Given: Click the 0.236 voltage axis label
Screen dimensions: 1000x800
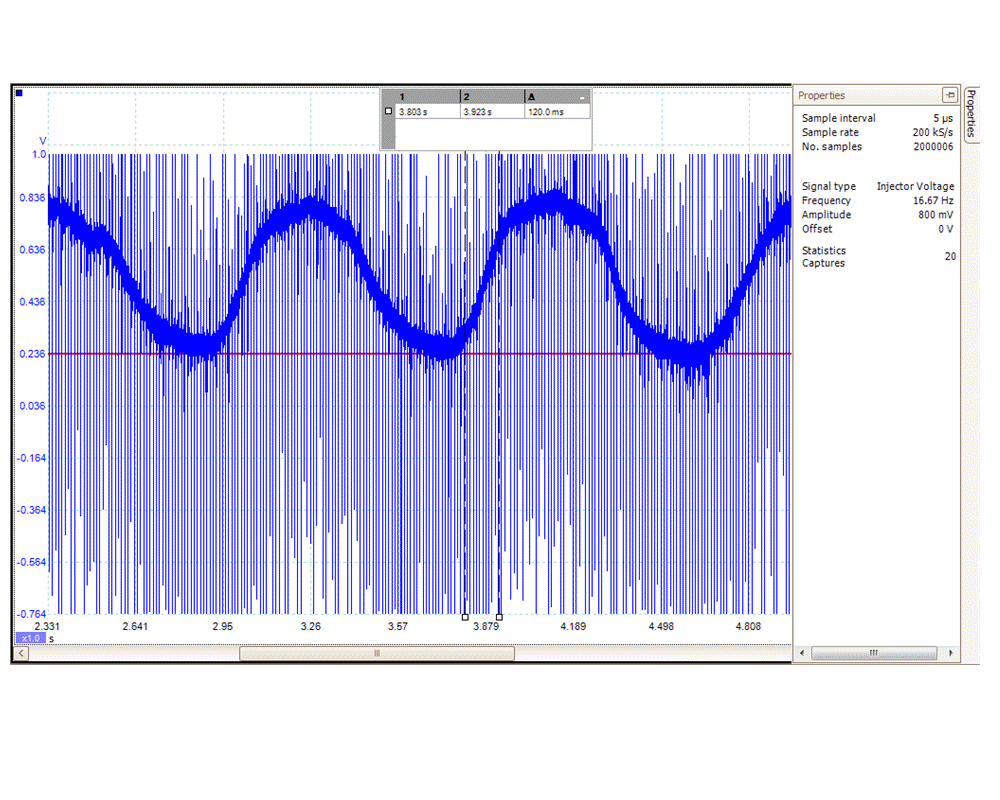Looking at the screenshot, I should [x=33, y=354].
